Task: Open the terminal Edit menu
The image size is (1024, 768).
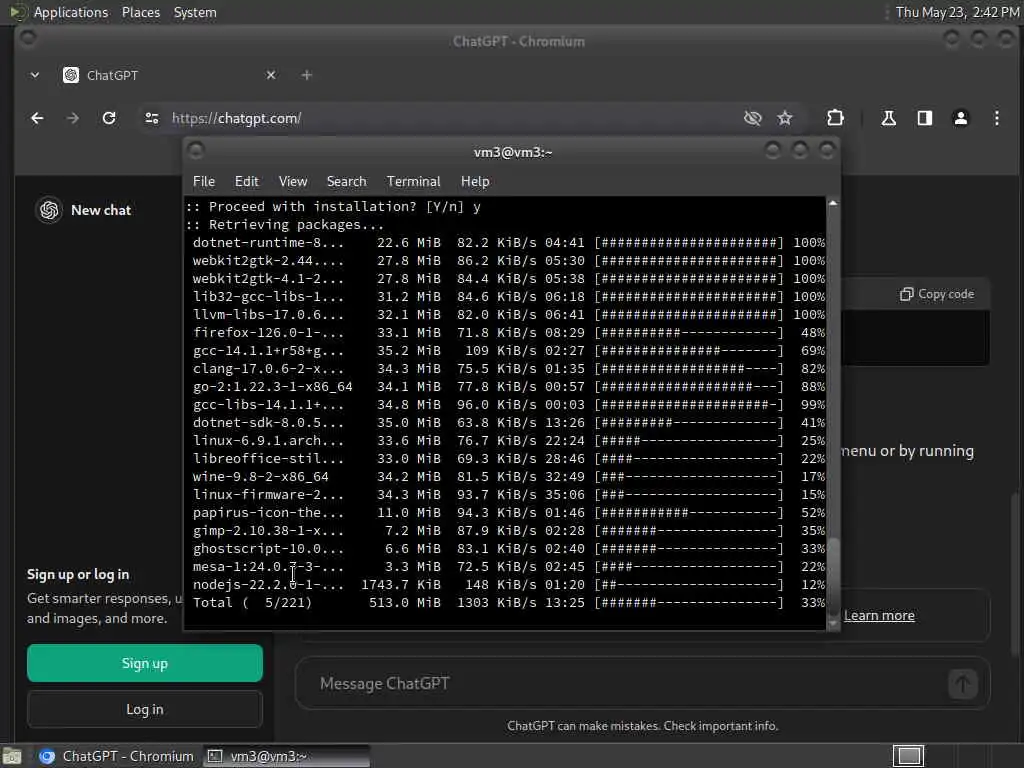Action: pyautogui.click(x=246, y=182)
